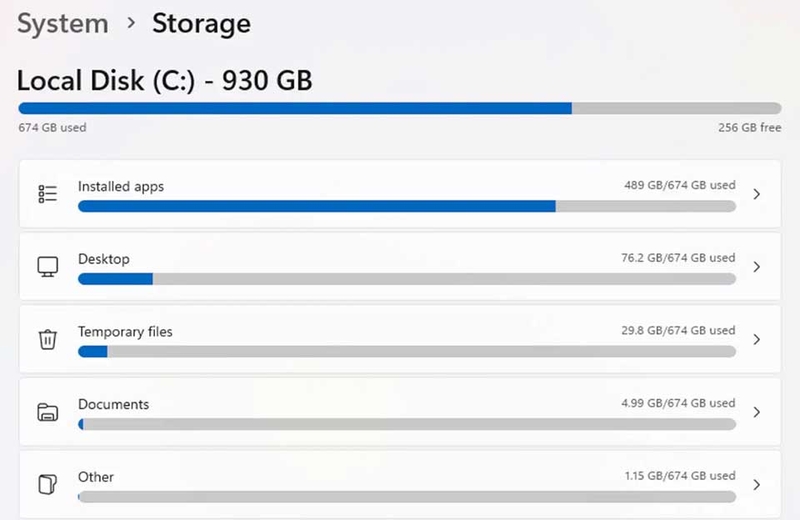The height and width of the screenshot is (520, 800).
Task: Click the Installed apps list icon
Action: coord(47,194)
